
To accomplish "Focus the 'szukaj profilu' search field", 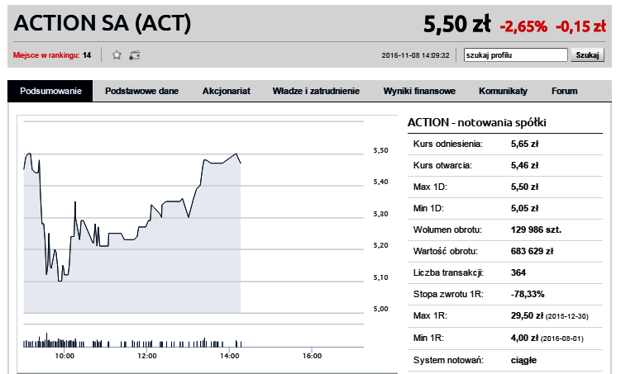I will 516,55.
